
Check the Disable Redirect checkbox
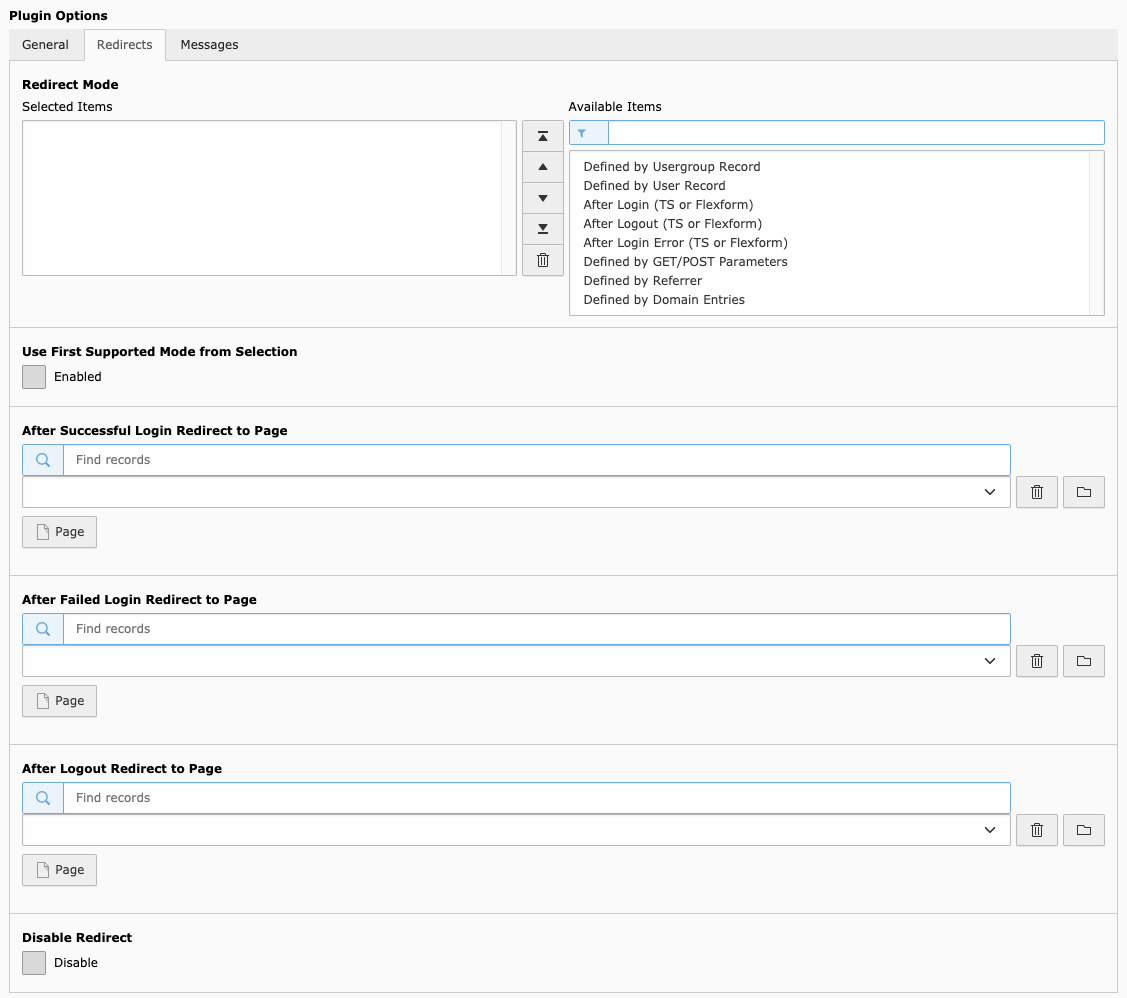[33, 962]
